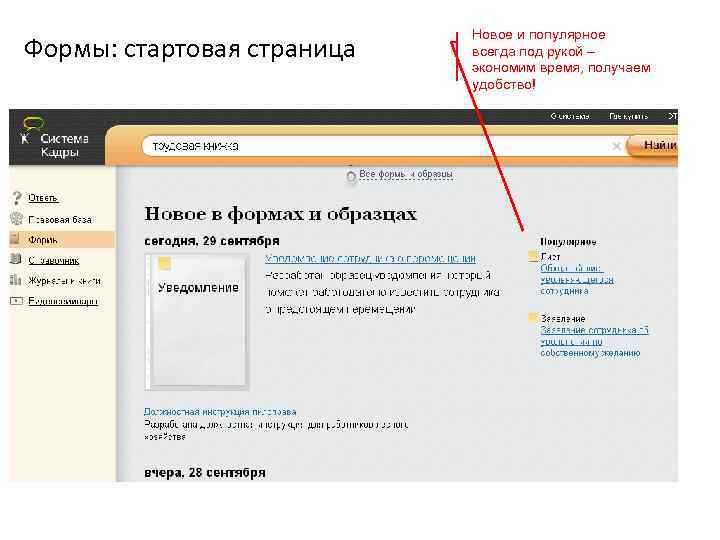Click the magnifier icon near Все формы и образцы

351,177
